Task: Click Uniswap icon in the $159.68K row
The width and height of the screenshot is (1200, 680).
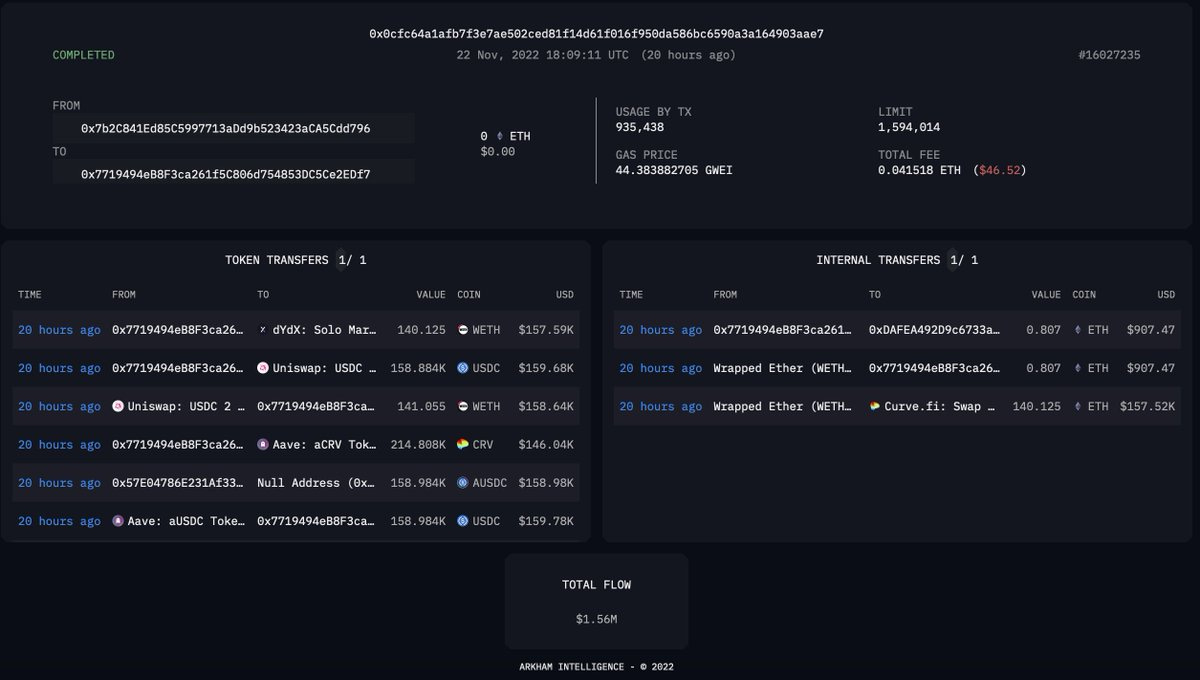Action: pyautogui.click(x=263, y=368)
